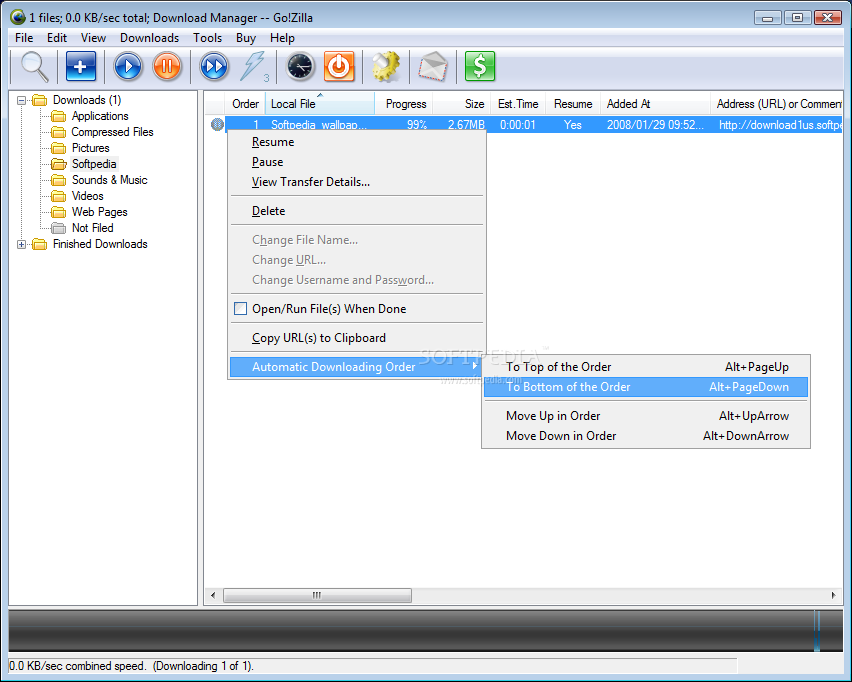This screenshot has height=682, width=852.
Task: Click the Web Pages folder icon
Action: point(58,212)
